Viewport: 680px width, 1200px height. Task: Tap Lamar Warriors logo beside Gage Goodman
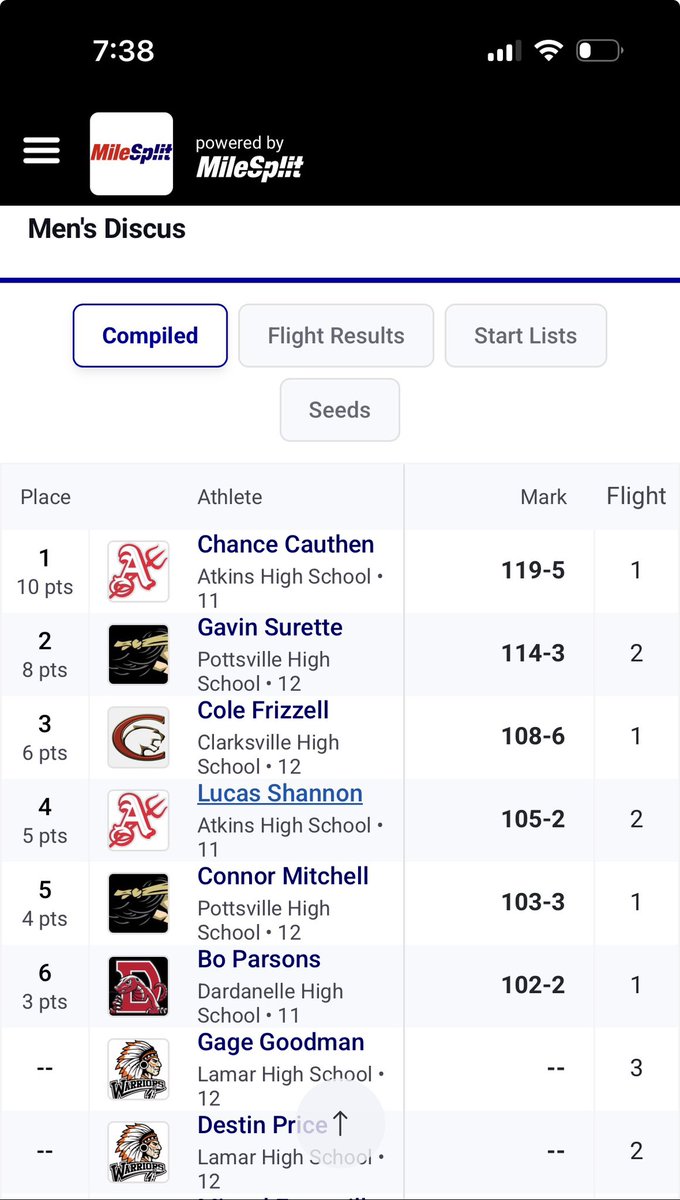click(138, 1069)
